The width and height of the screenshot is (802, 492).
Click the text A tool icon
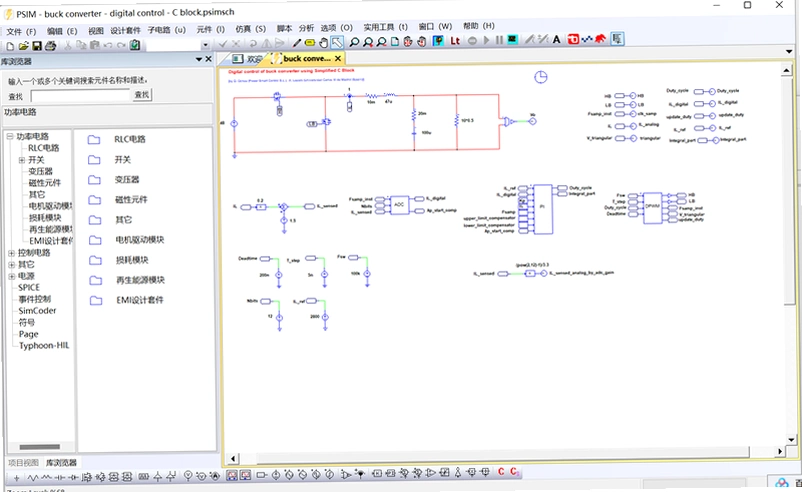tap(556, 39)
